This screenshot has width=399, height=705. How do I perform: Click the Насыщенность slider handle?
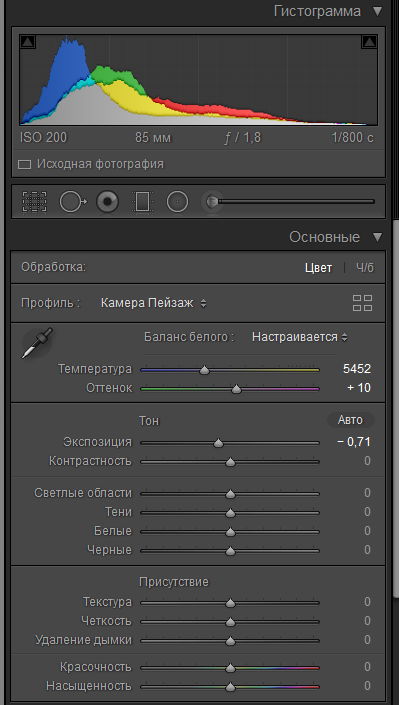tap(230, 687)
